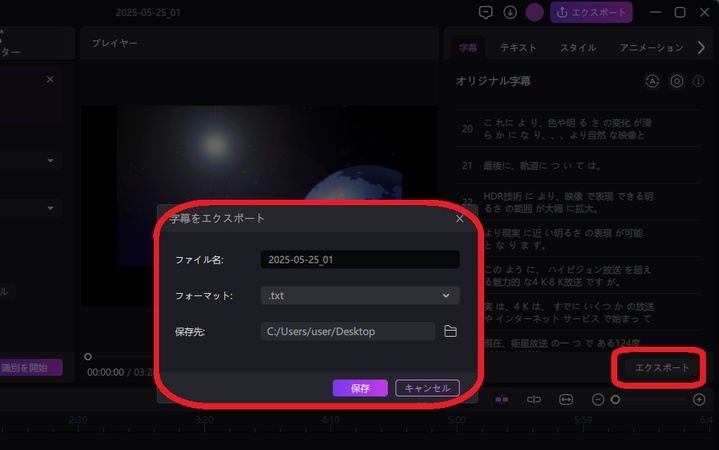This screenshot has width=719, height=450.
Task: Click the player progress playhead circle
Action: point(88,356)
